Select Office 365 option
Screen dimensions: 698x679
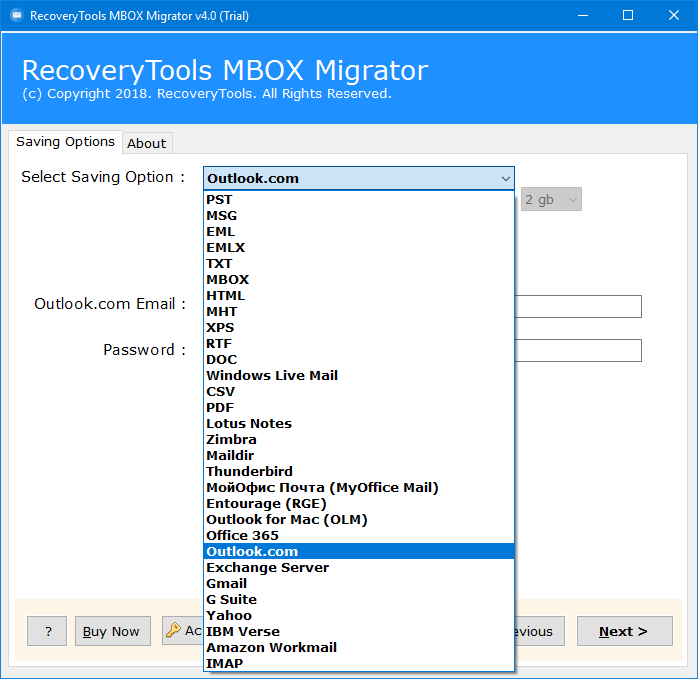coord(359,536)
